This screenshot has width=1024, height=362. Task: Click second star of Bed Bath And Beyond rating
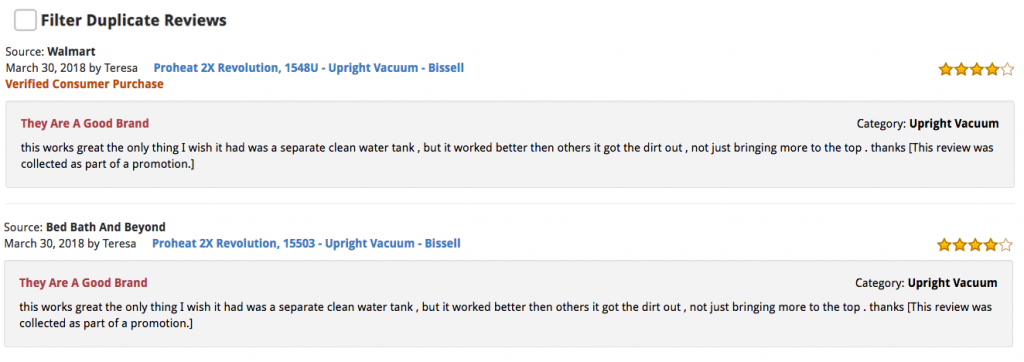click(960, 245)
